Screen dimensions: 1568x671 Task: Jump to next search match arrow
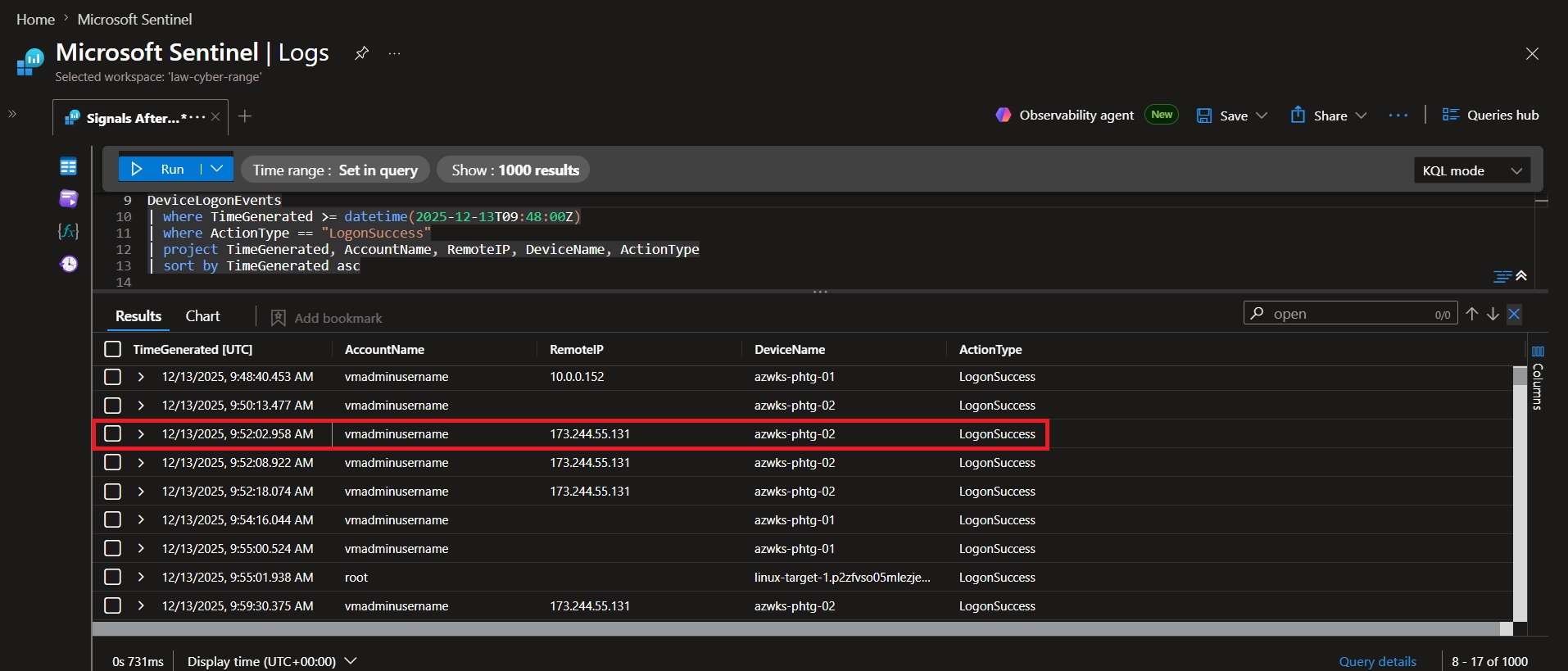pos(1493,314)
